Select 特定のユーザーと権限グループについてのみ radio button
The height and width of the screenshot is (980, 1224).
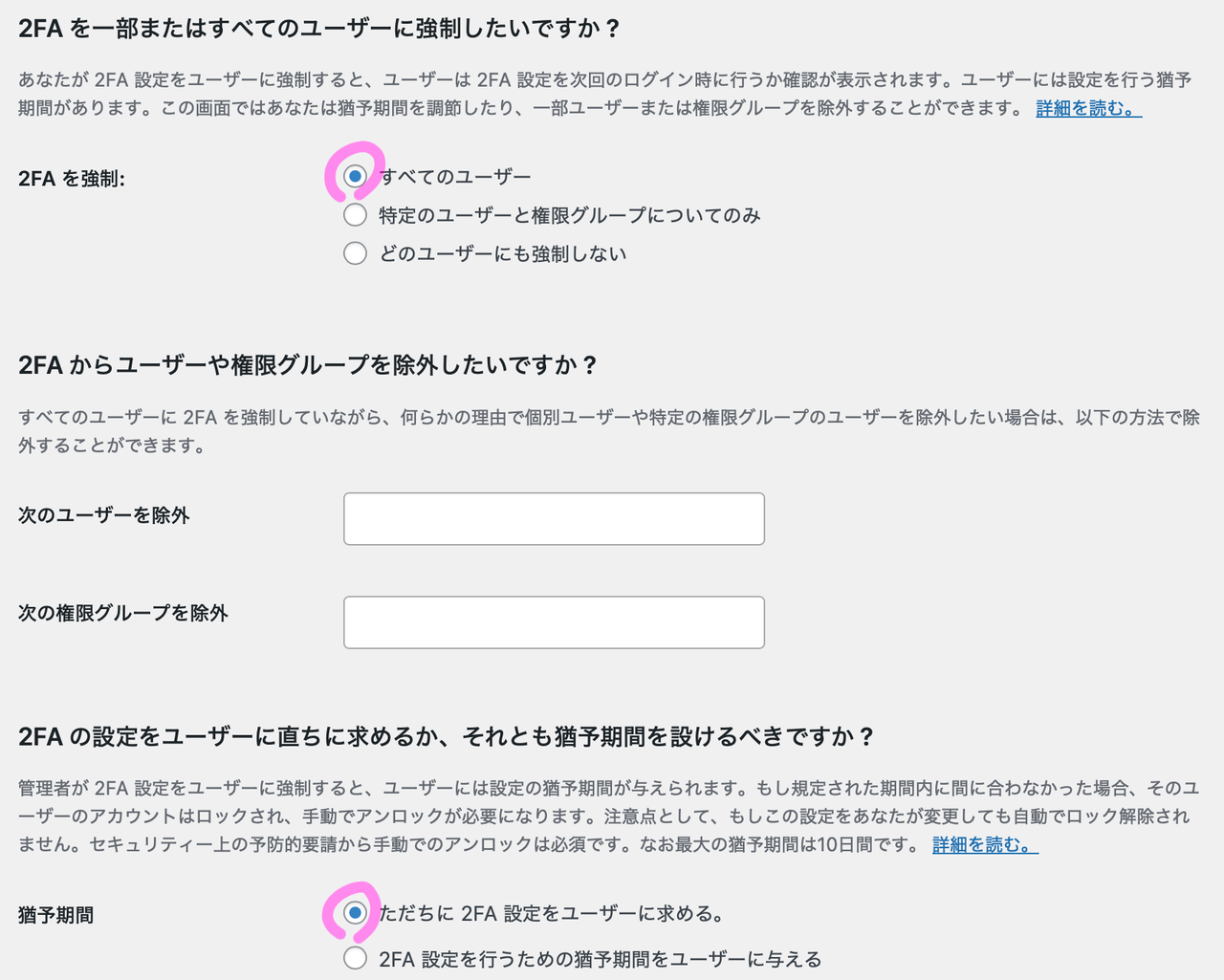(x=355, y=215)
